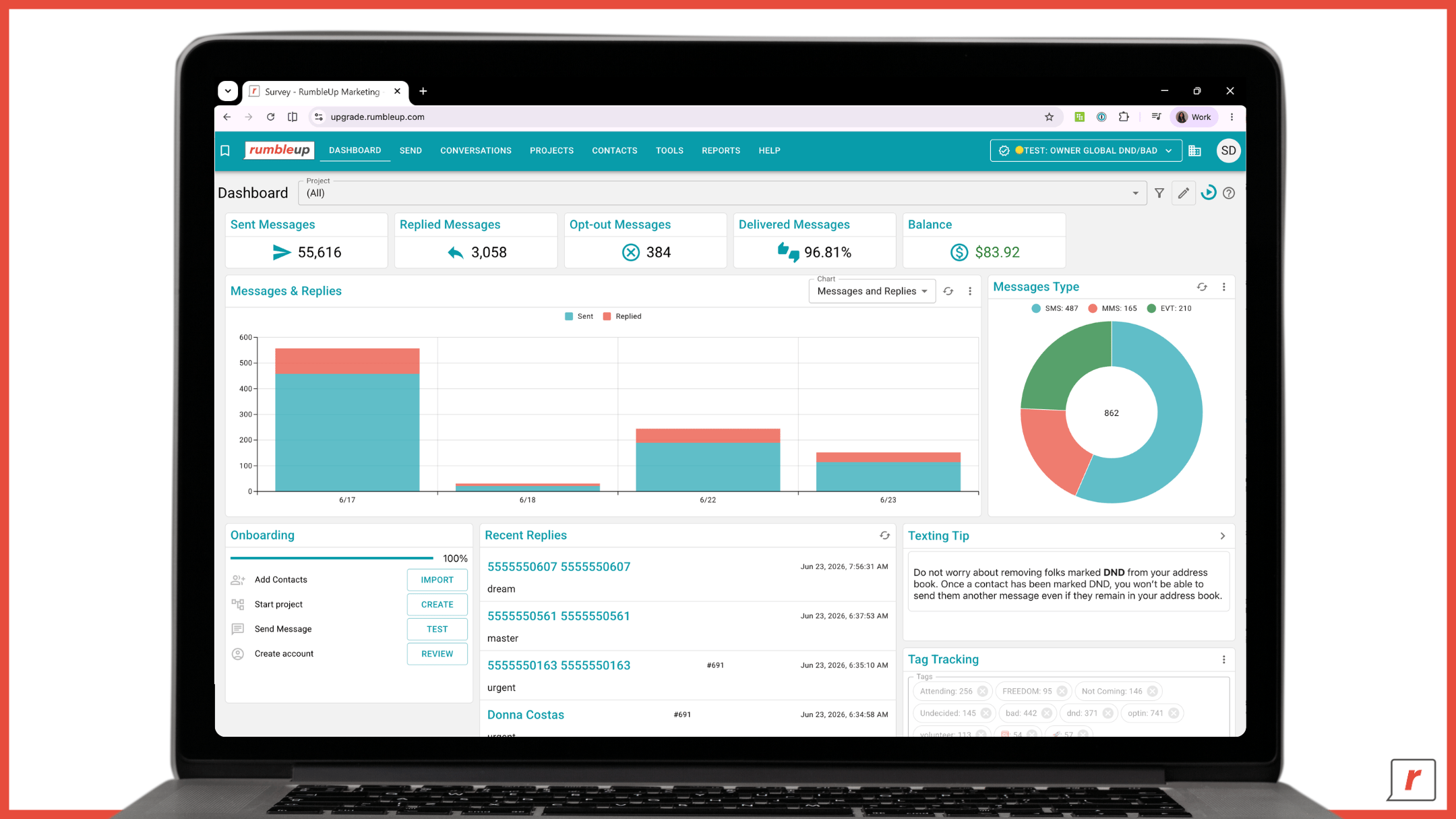Open the Project (All) dropdown
This screenshot has width=1456, height=819.
(723, 193)
